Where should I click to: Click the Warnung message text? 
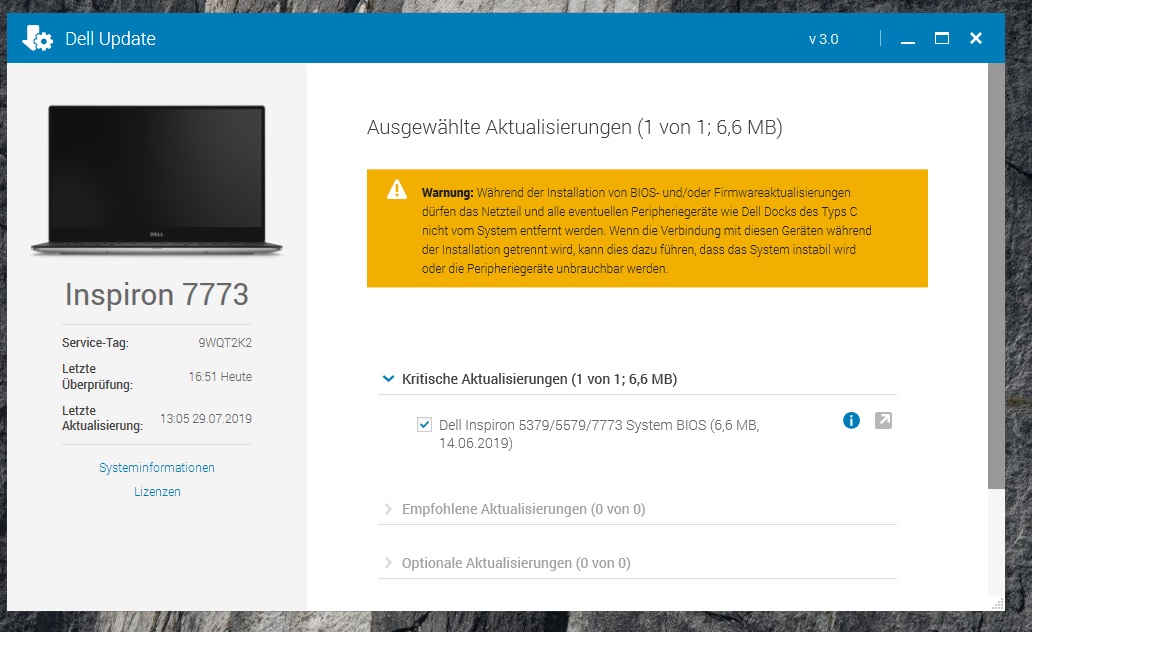point(647,231)
